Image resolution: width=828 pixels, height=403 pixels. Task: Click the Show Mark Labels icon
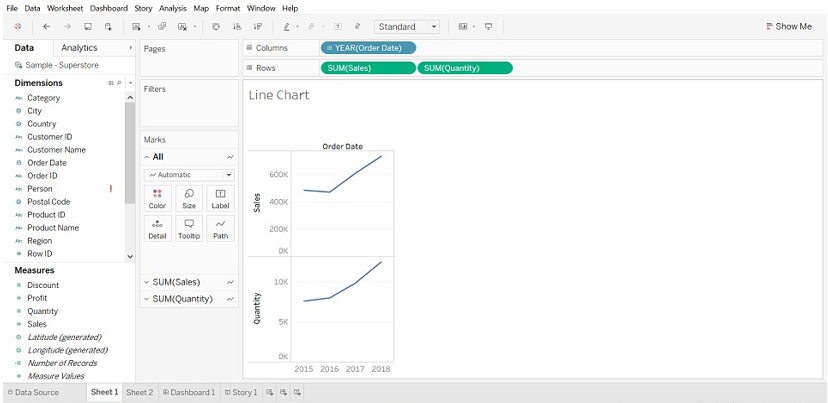[338, 26]
